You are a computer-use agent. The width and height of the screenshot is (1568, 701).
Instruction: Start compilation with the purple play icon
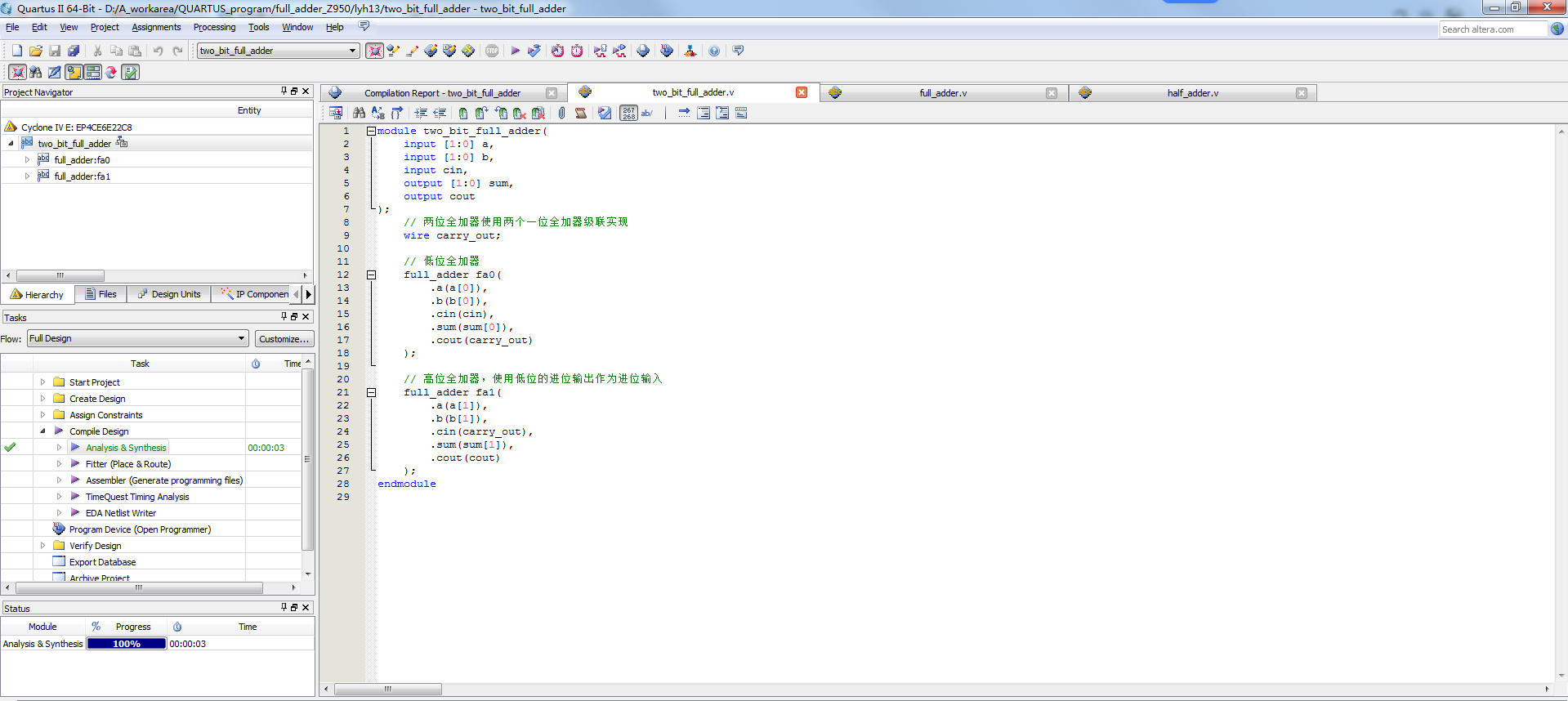516,51
